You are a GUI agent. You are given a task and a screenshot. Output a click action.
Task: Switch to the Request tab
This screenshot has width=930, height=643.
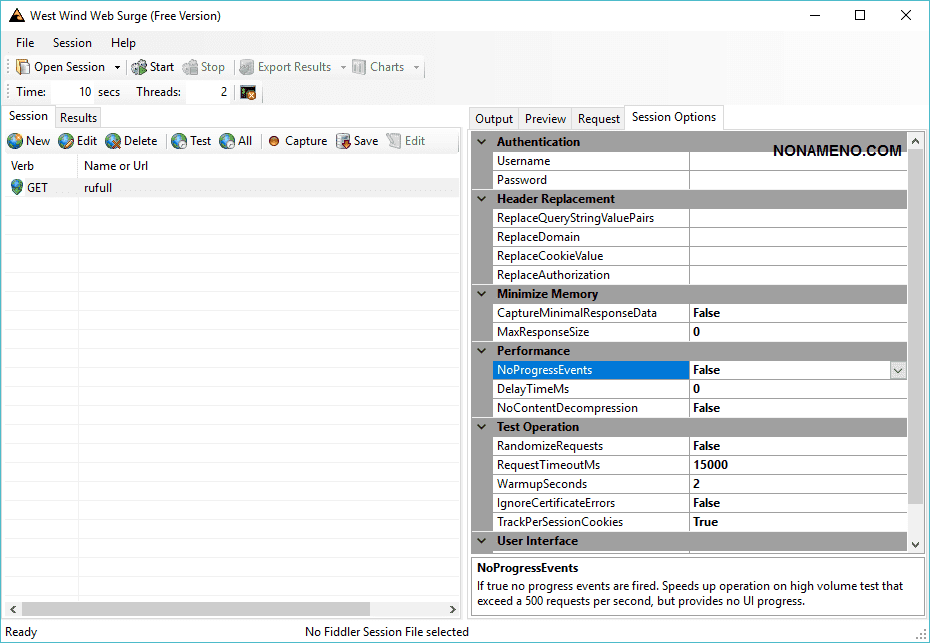coord(598,119)
